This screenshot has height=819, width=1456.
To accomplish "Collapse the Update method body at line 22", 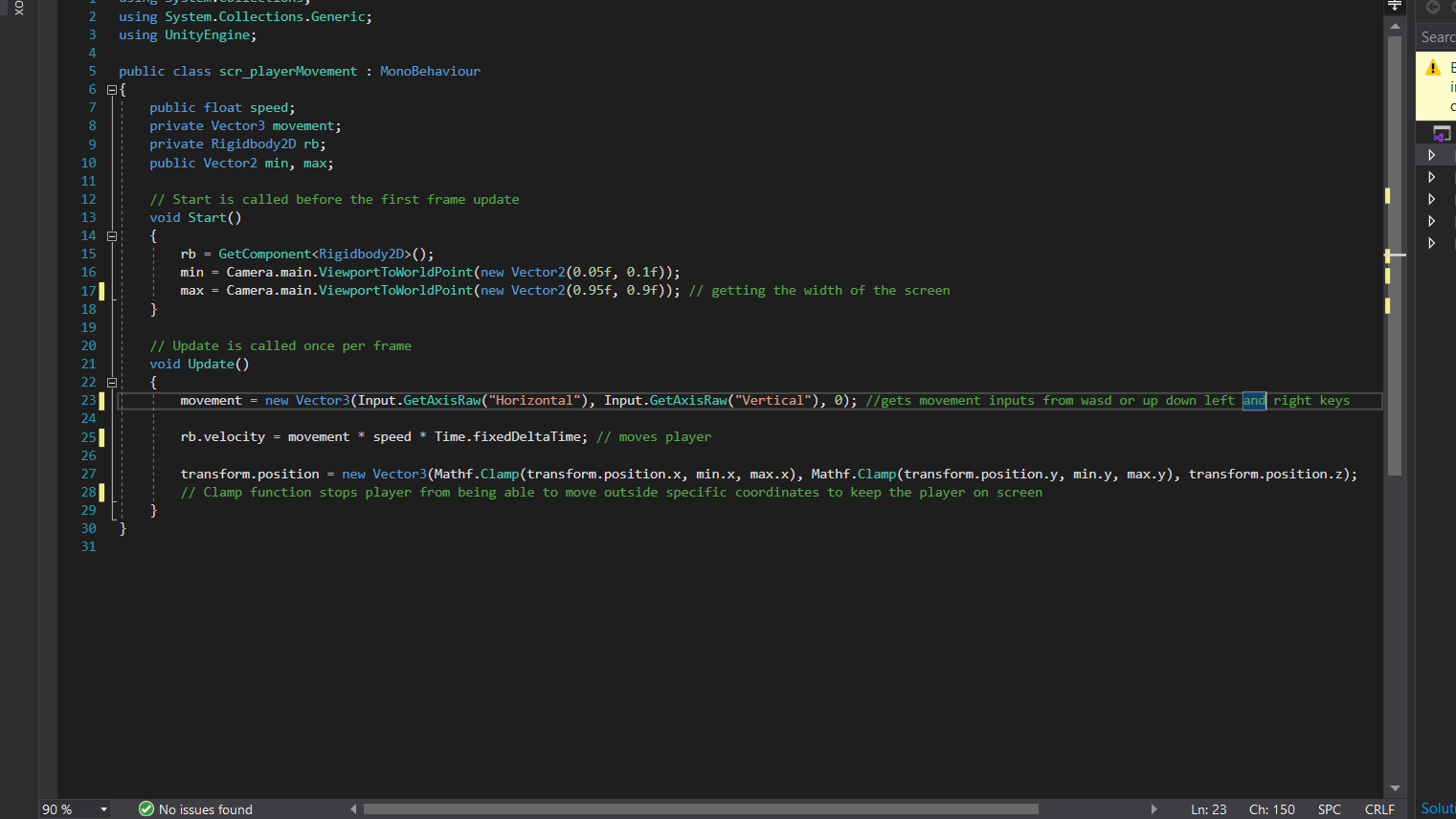I will coord(112,383).
